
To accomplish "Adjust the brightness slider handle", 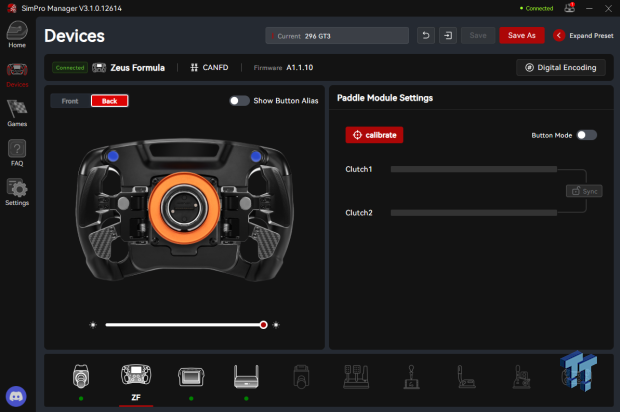I will tap(263, 325).
